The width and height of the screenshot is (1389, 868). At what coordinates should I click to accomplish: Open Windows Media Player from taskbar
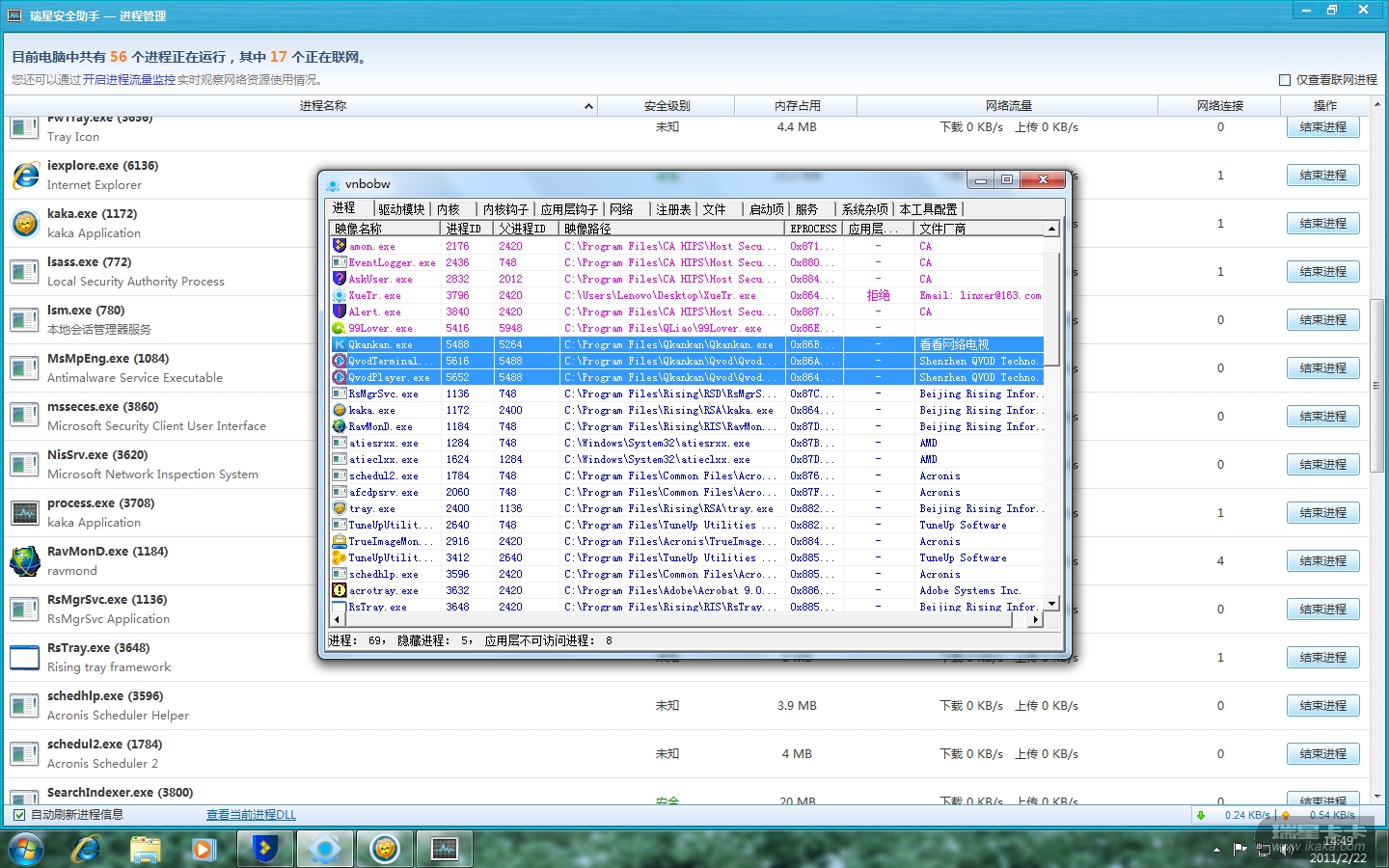tap(203, 849)
